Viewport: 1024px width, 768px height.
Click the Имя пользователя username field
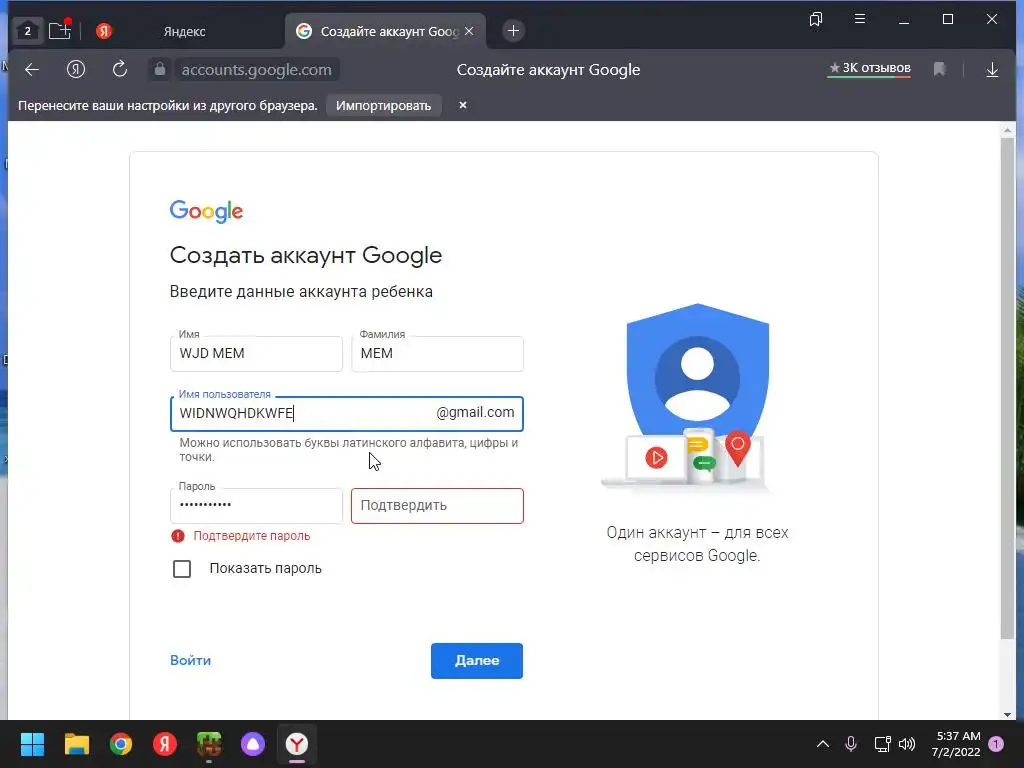click(x=347, y=413)
